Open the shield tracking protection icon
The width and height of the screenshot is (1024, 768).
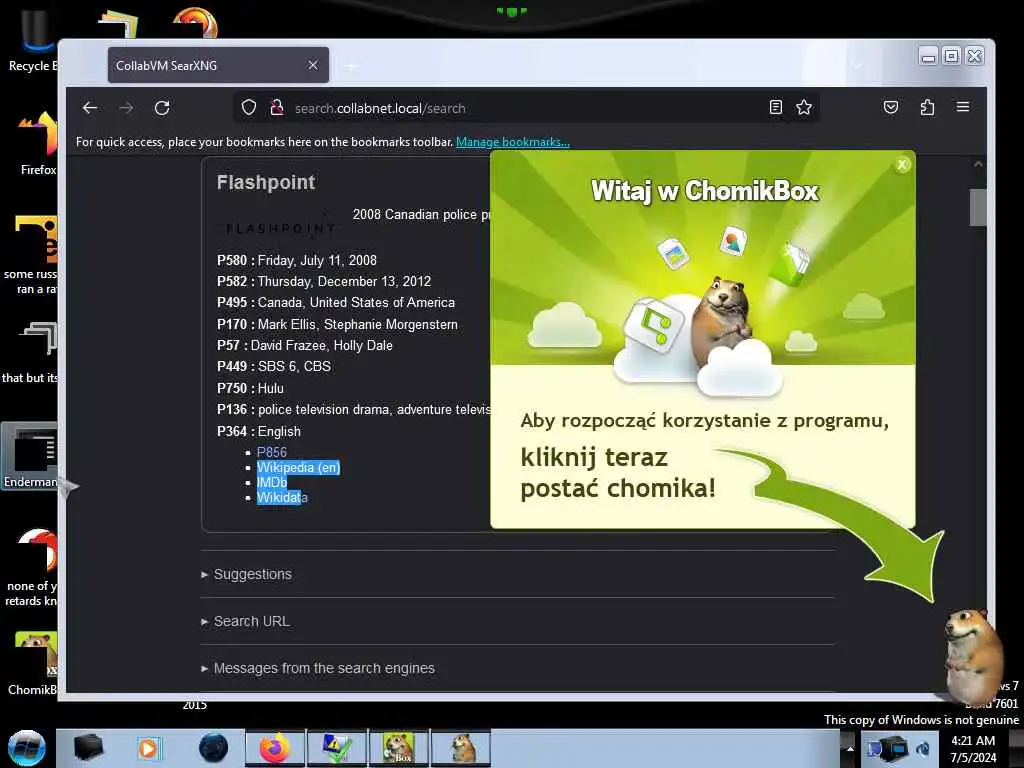249,107
